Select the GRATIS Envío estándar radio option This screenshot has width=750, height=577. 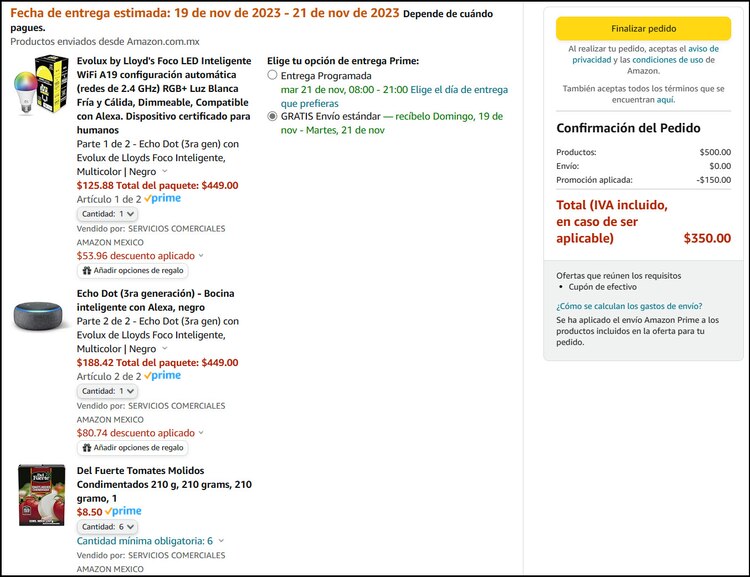(x=272, y=116)
